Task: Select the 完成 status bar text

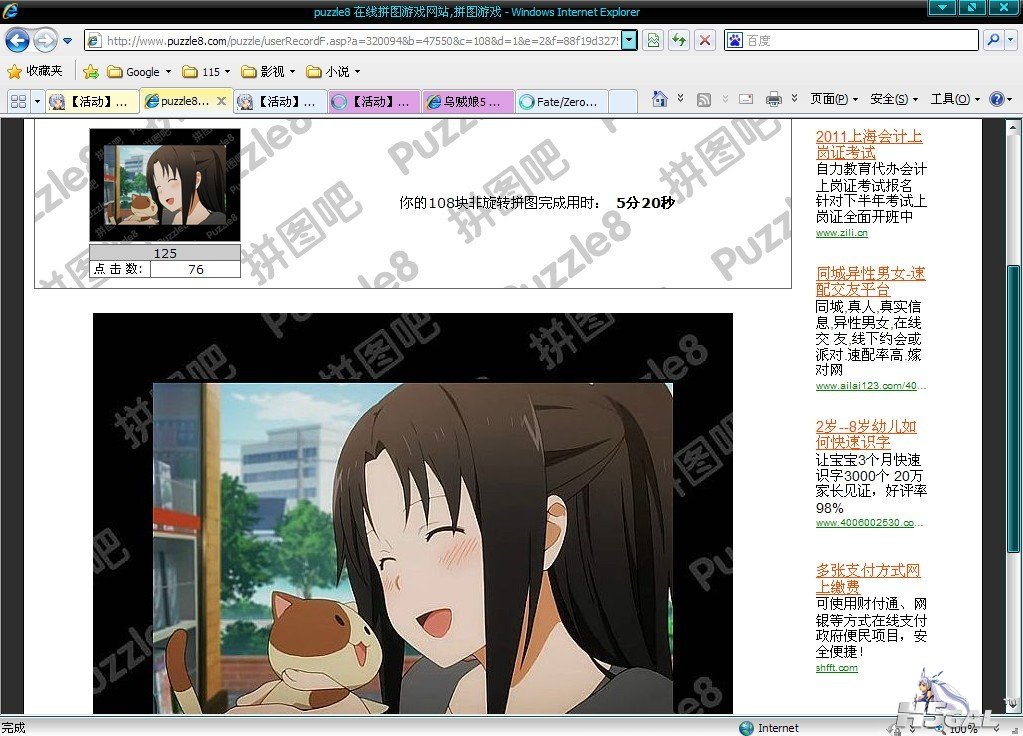Action: point(13,728)
